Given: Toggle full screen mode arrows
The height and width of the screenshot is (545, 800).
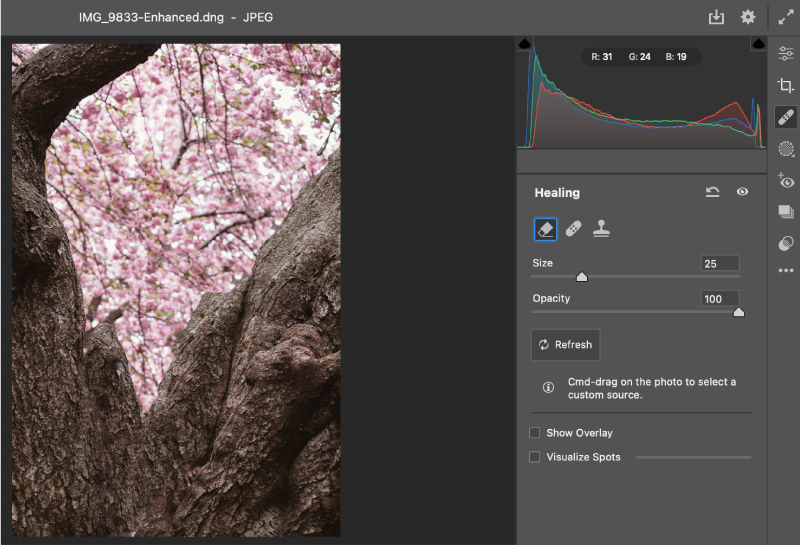Looking at the screenshot, I should [786, 17].
